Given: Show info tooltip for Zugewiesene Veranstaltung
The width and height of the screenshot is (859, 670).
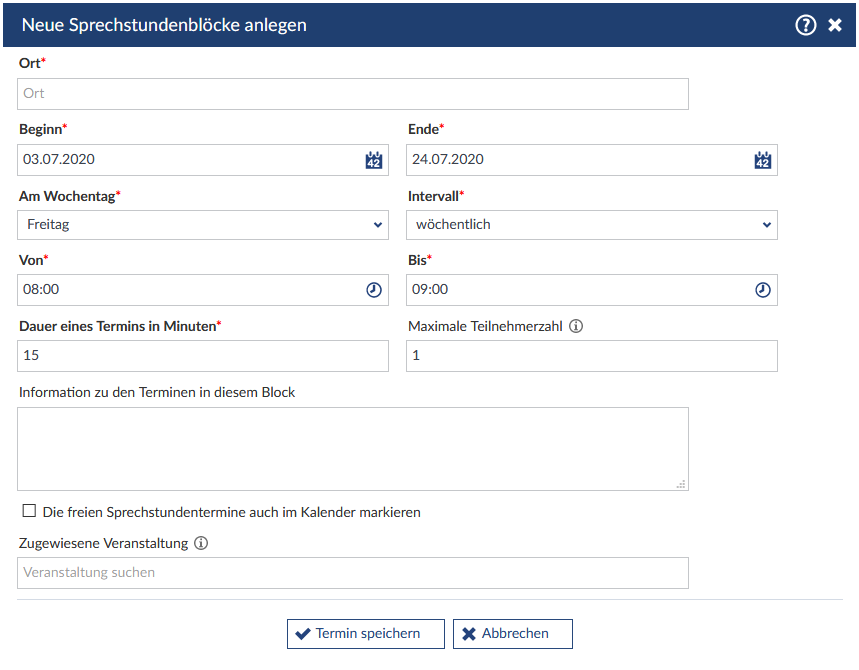Looking at the screenshot, I should click(201, 544).
